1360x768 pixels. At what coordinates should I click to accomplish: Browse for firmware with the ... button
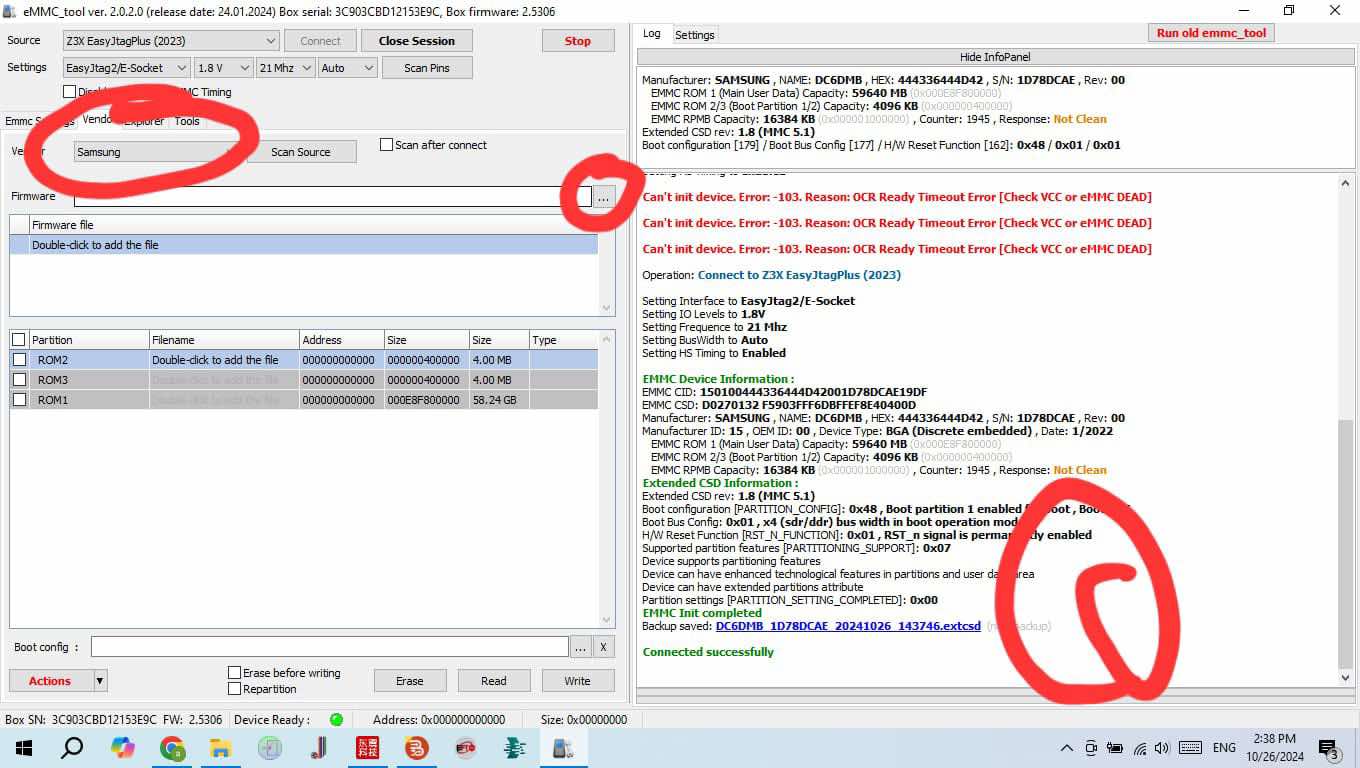pyautogui.click(x=603, y=198)
